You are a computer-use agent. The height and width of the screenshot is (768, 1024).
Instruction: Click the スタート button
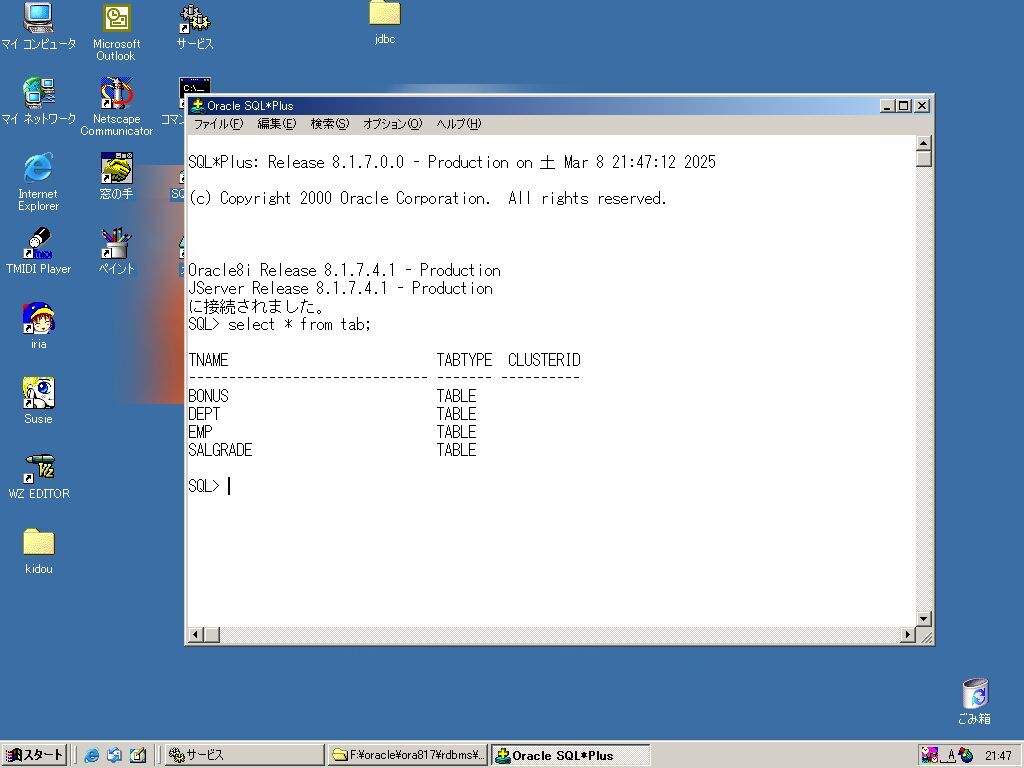34,755
